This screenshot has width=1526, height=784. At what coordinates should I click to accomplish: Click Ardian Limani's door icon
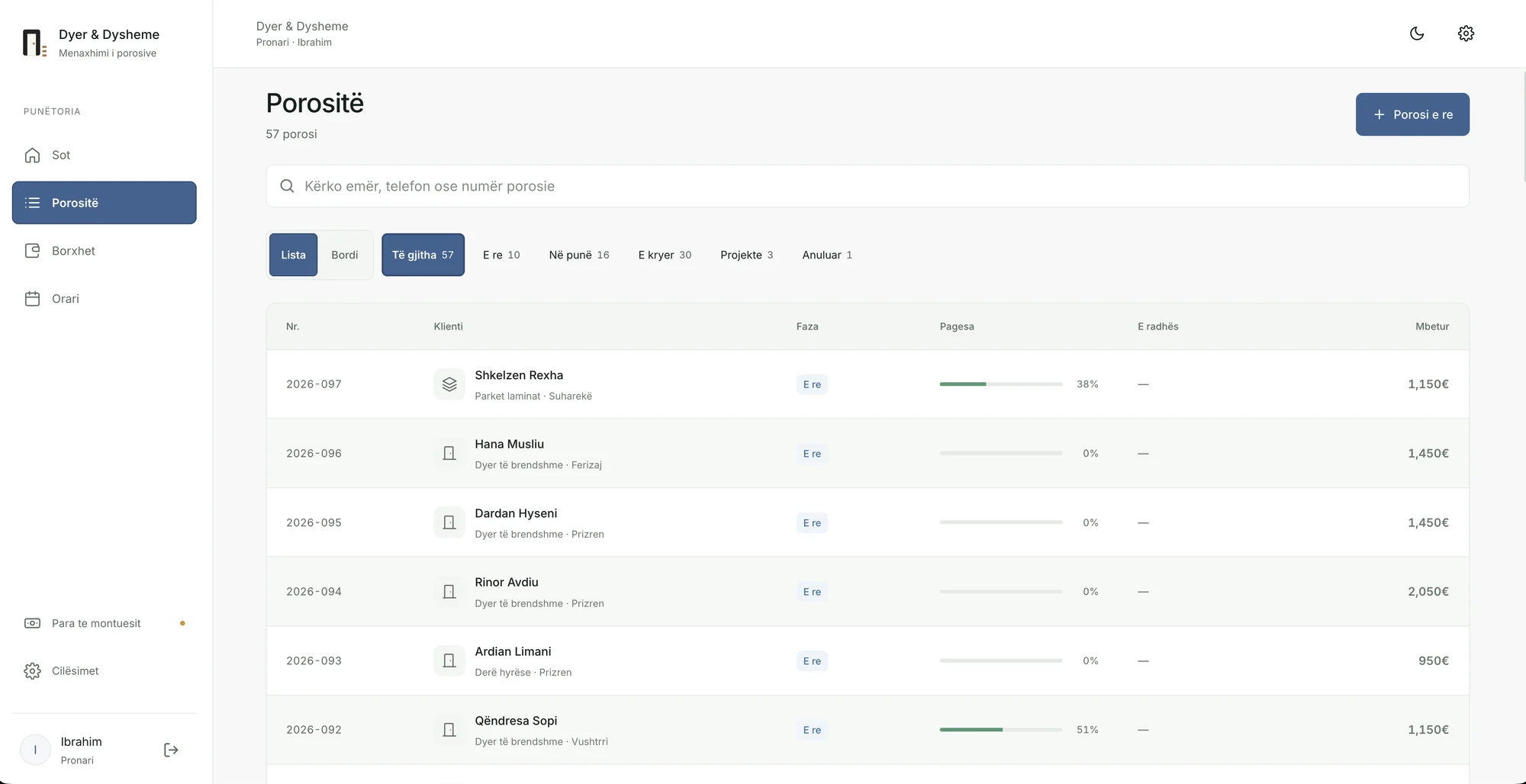(449, 660)
